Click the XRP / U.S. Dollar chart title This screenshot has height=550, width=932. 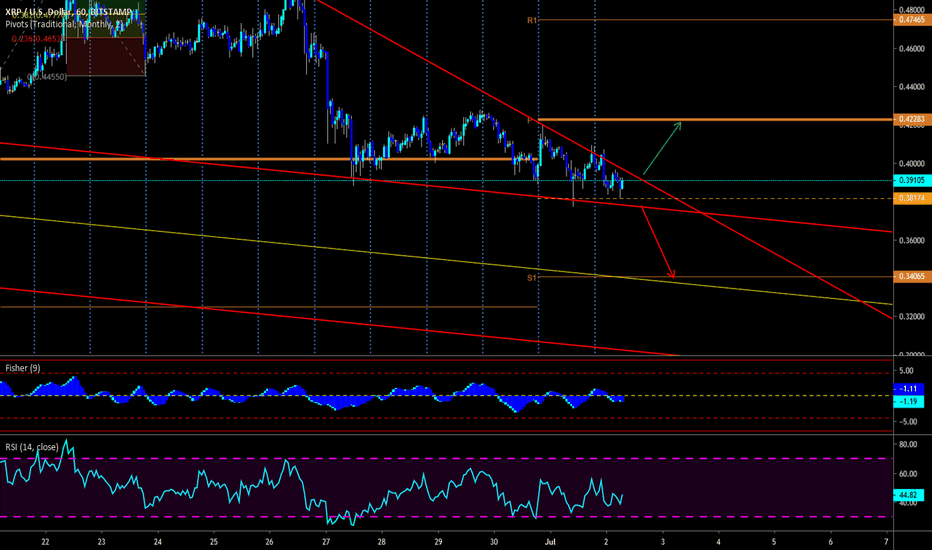(69, 12)
